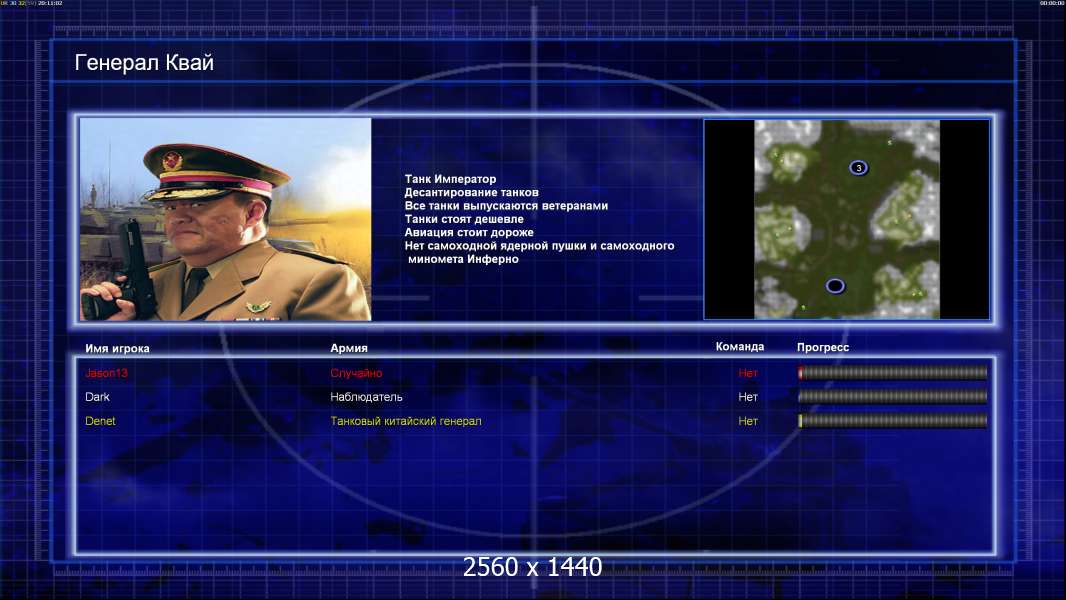This screenshot has width=1066, height=600.
Task: Click Dark's loading progress bar
Action: tap(893, 396)
